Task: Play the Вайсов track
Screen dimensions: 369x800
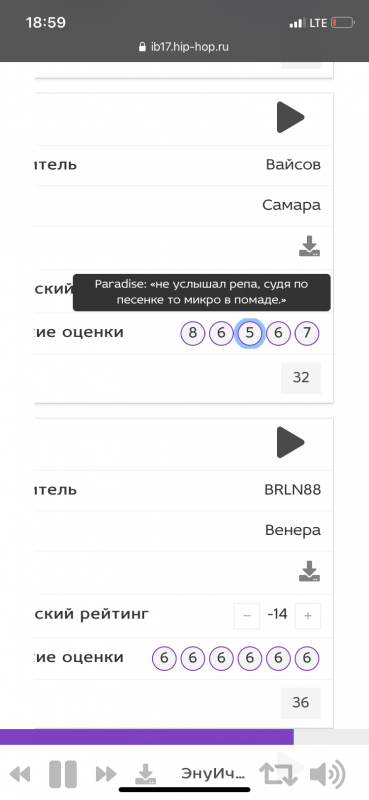Action: [x=290, y=117]
